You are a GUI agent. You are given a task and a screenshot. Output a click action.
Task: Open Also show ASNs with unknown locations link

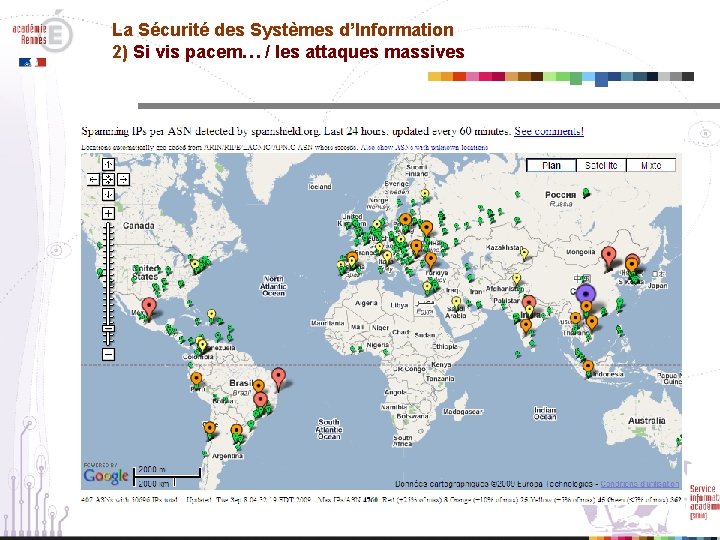[x=424, y=147]
